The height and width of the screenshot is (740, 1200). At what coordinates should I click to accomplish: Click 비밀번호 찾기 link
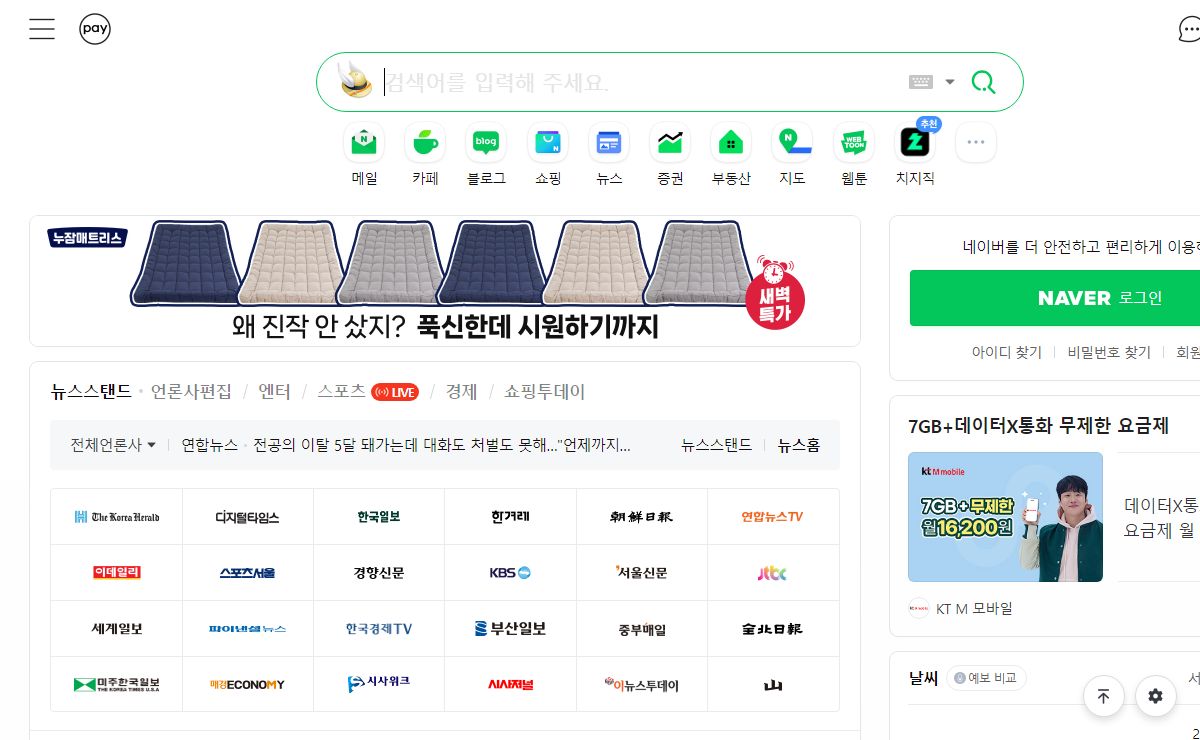pyautogui.click(x=1109, y=352)
